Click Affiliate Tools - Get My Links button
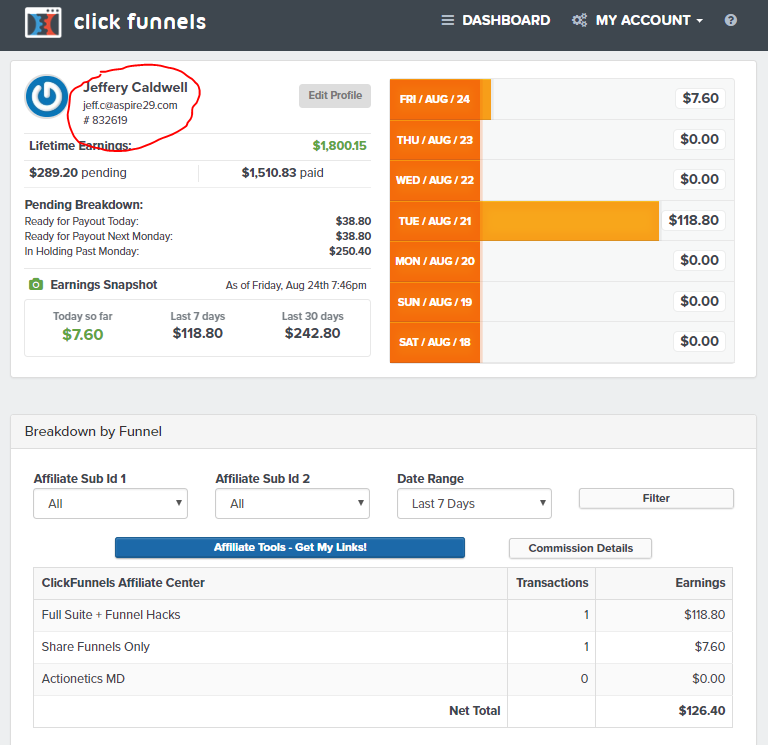The image size is (768, 745). (x=290, y=547)
